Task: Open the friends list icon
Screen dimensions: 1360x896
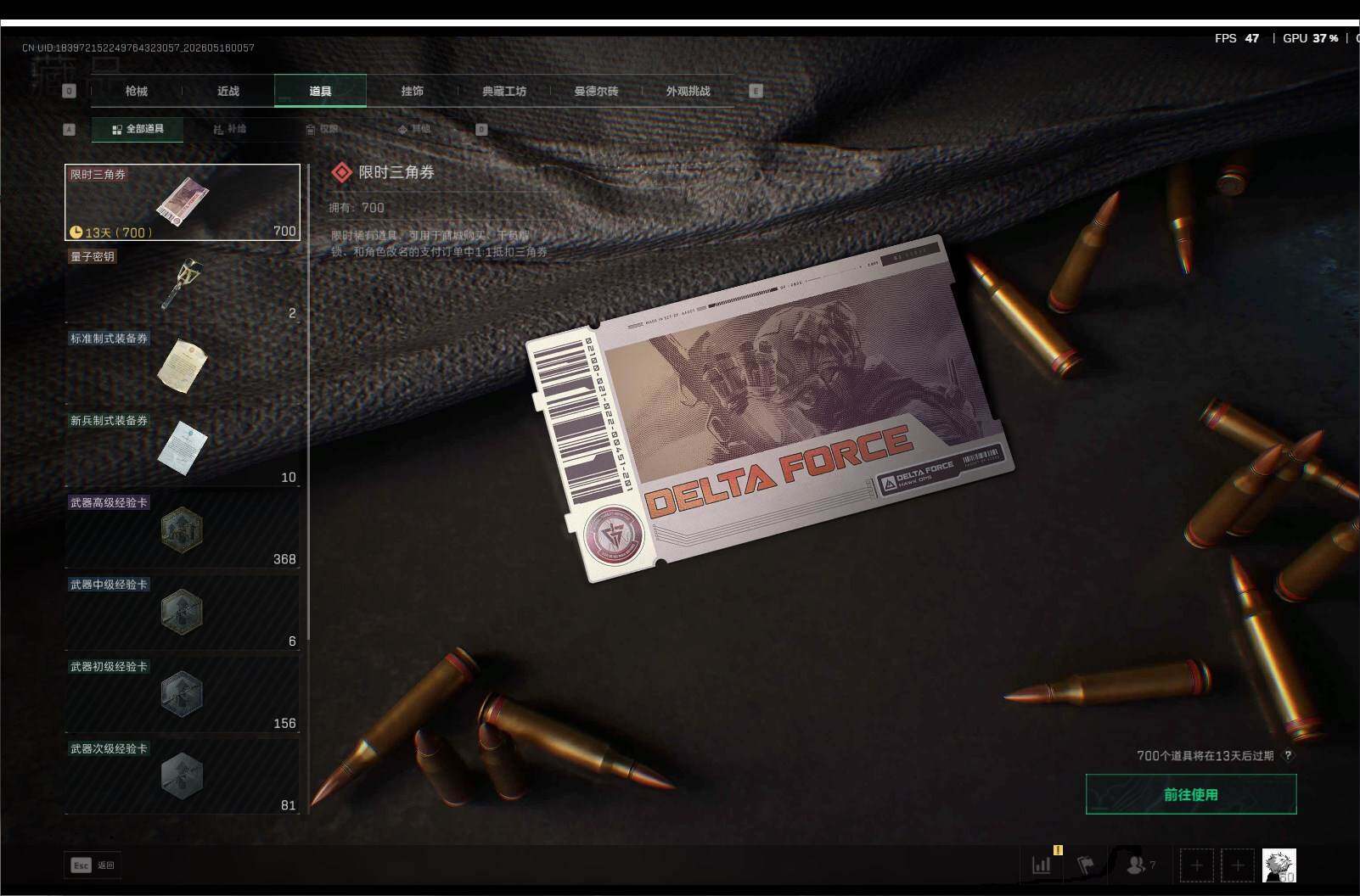Action: pyautogui.click(x=1138, y=865)
